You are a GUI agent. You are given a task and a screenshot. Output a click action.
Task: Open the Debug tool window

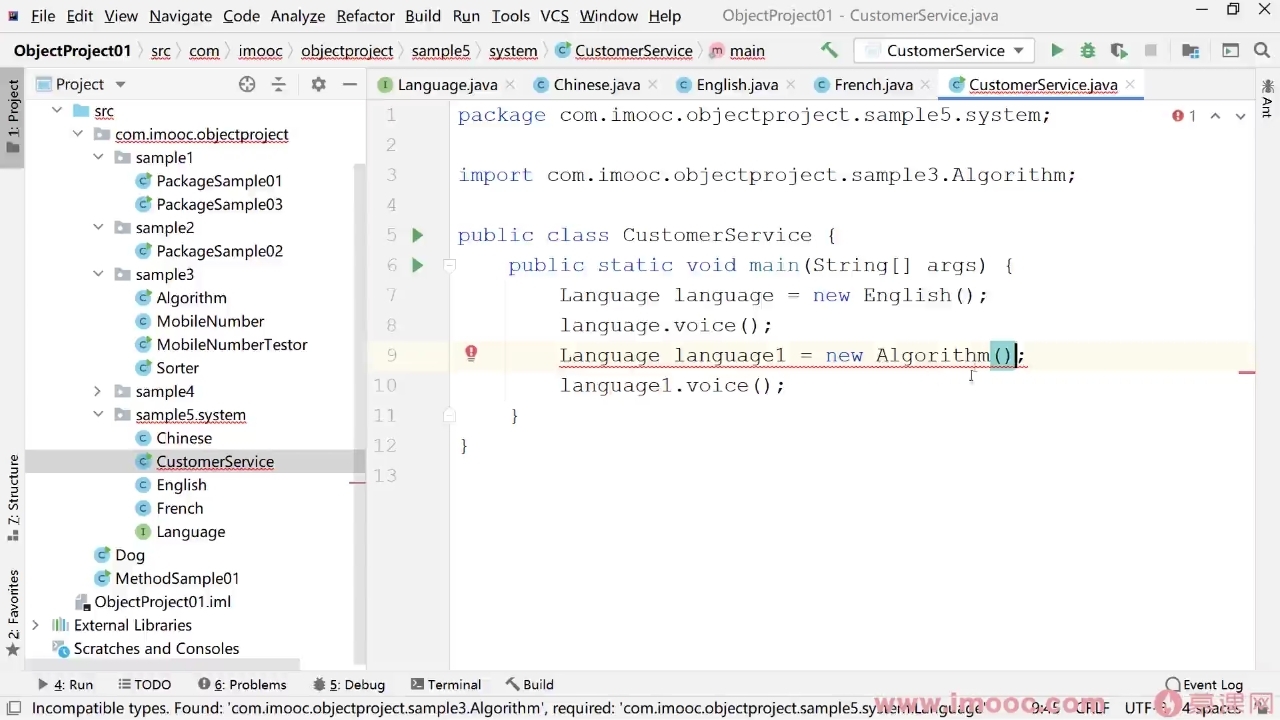[x=349, y=685]
